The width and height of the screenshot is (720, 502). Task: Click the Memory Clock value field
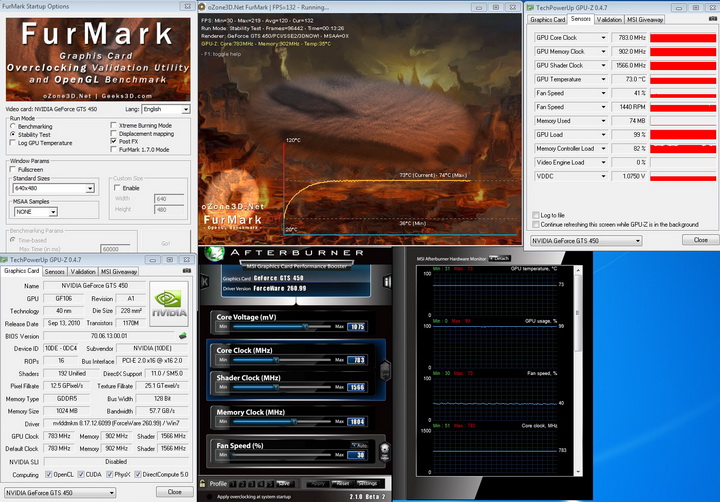tap(357, 423)
